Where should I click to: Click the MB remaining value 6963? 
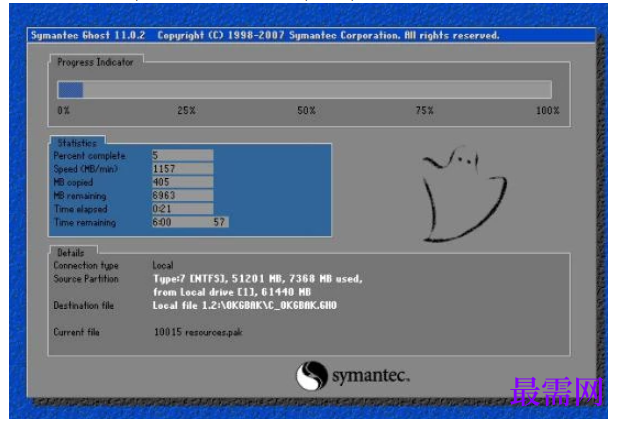(182, 195)
